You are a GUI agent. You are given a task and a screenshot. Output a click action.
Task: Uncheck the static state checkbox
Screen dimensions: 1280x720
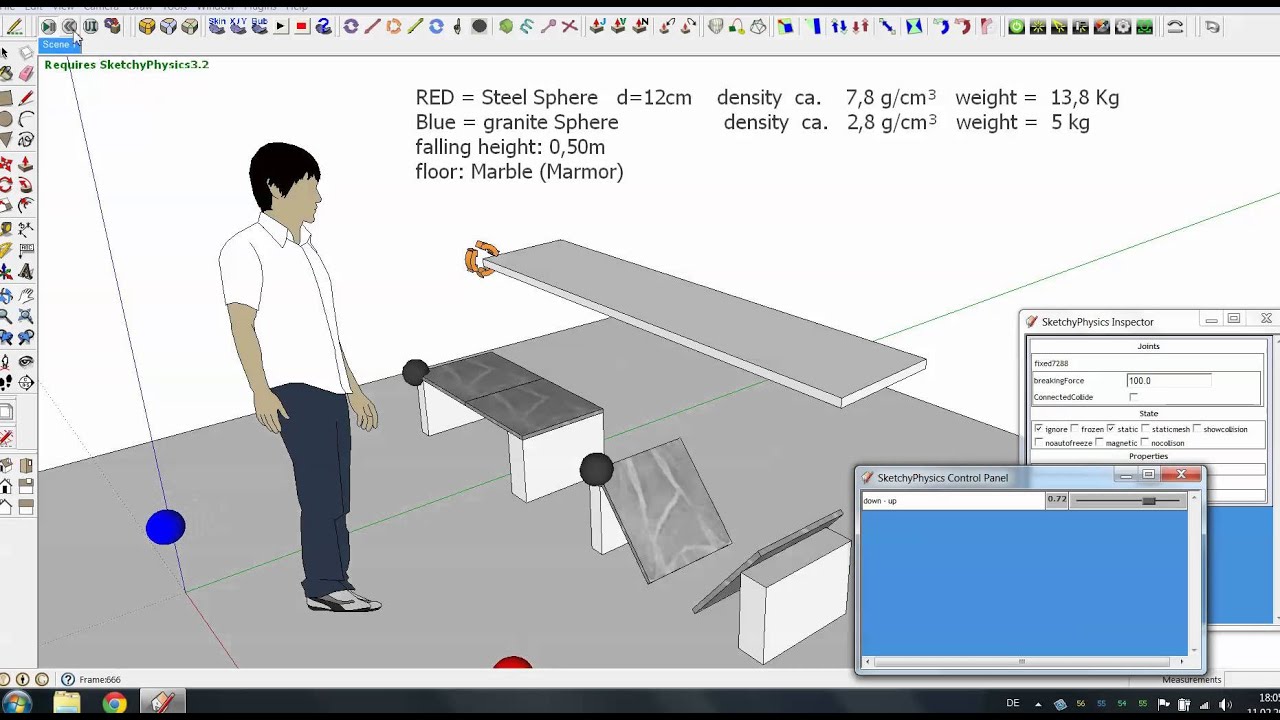click(1111, 429)
